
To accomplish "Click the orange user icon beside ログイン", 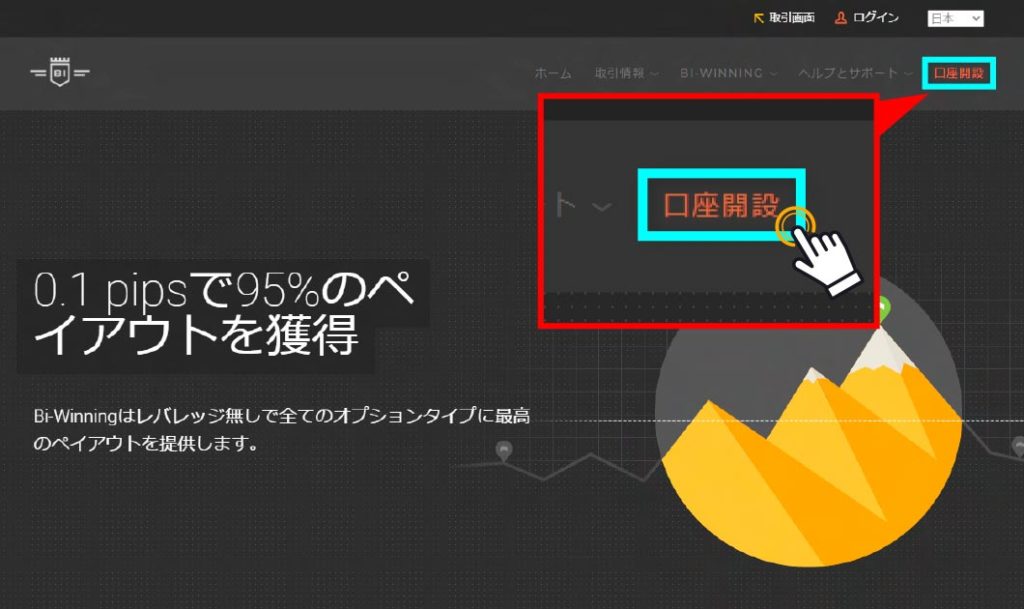I will click(841, 18).
